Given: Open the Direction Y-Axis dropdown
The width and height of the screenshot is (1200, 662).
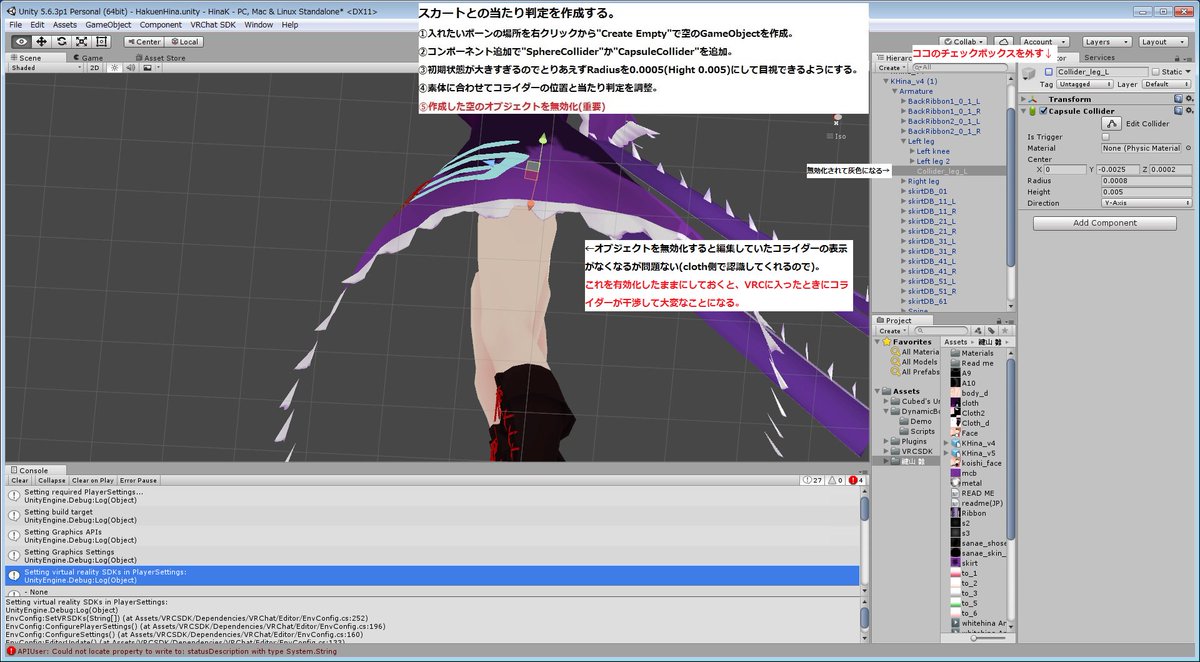Looking at the screenshot, I should [1146, 203].
